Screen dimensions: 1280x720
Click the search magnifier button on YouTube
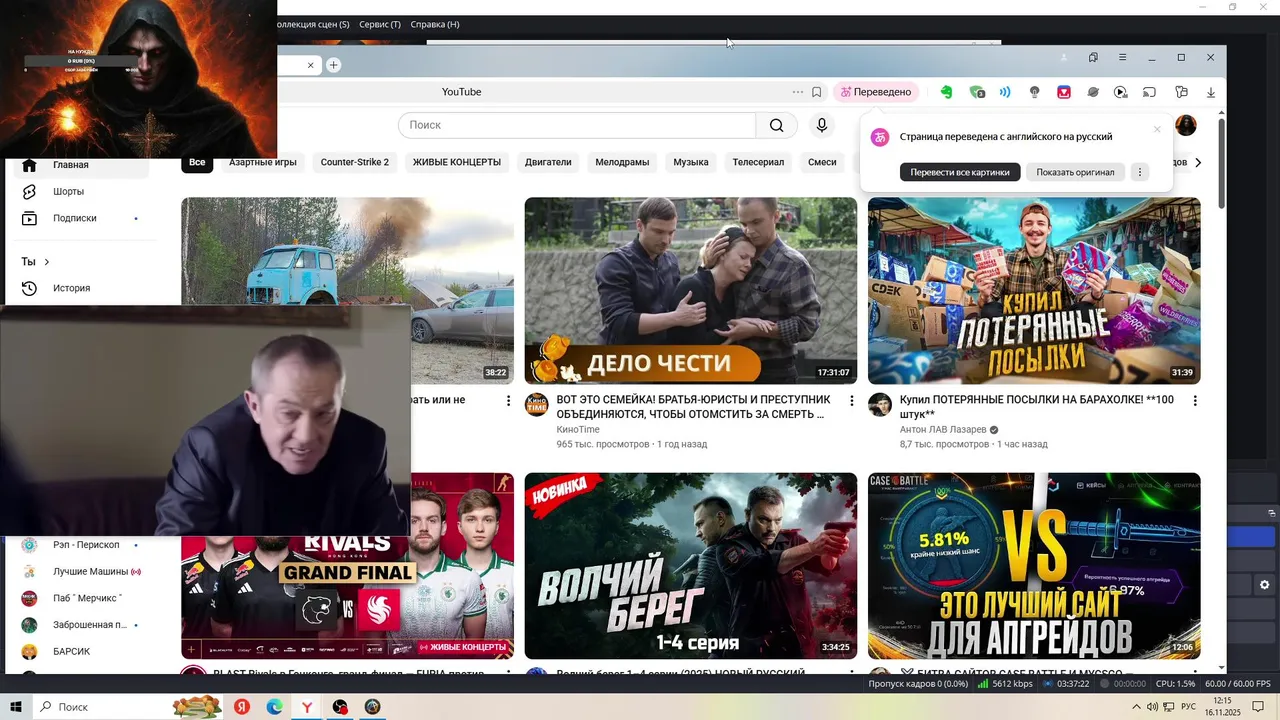coord(777,125)
